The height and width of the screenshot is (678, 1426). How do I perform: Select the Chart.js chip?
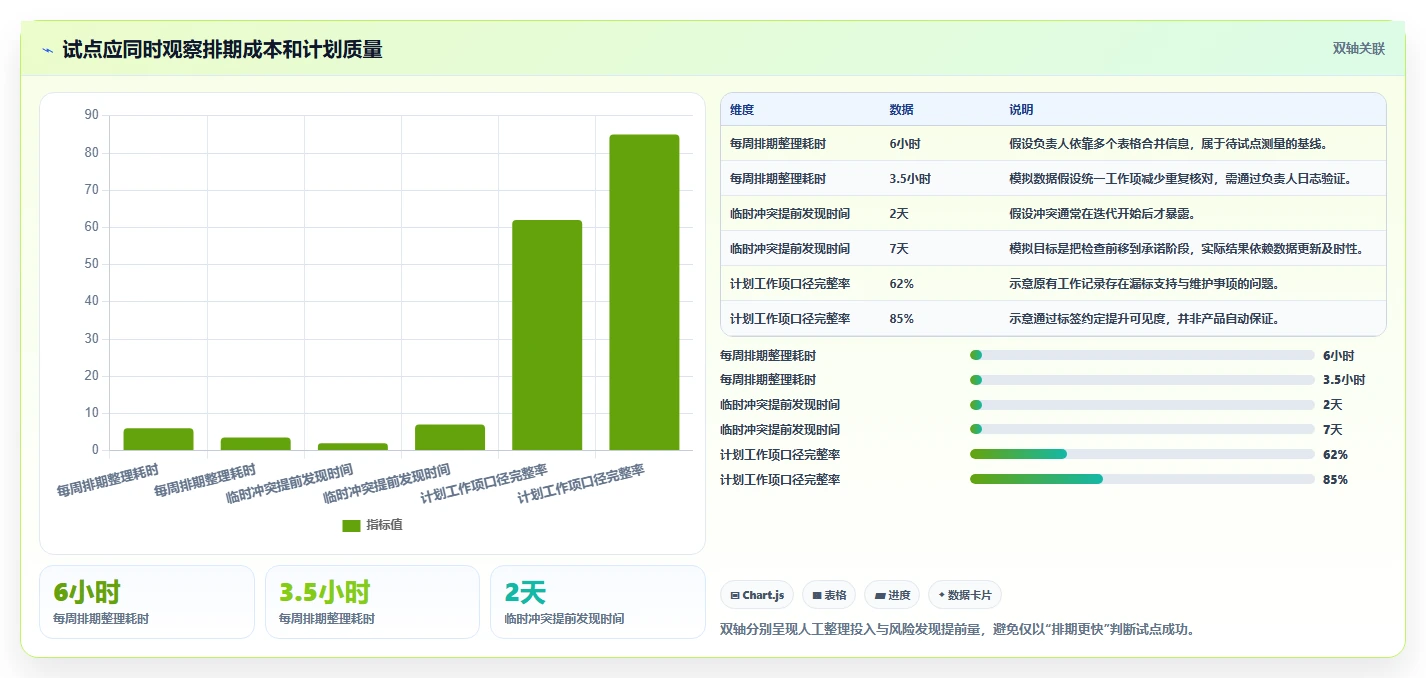(x=757, y=595)
